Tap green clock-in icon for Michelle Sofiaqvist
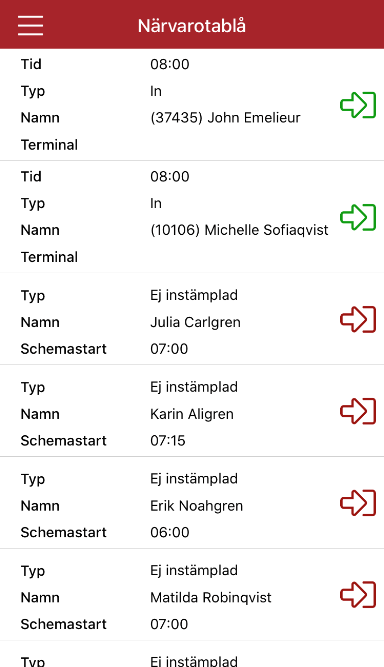Viewport: 384px width, 667px height. coord(358,217)
